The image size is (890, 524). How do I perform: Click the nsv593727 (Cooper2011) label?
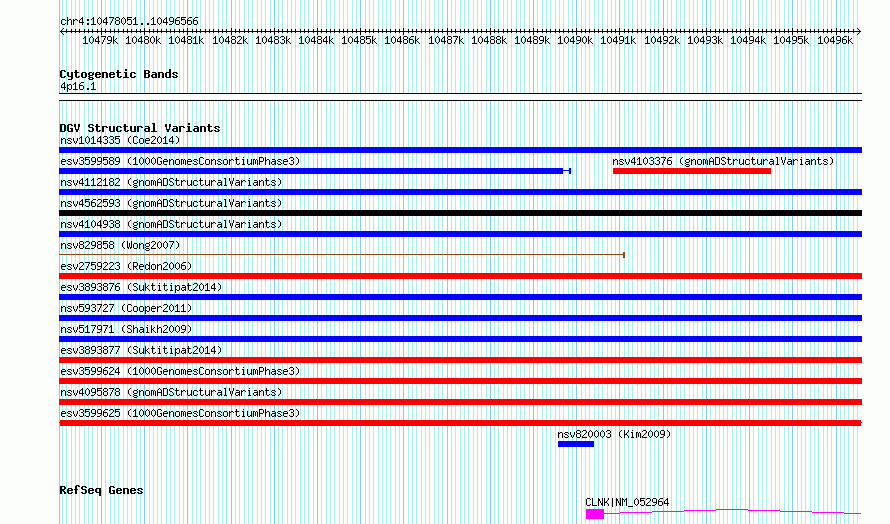point(126,308)
